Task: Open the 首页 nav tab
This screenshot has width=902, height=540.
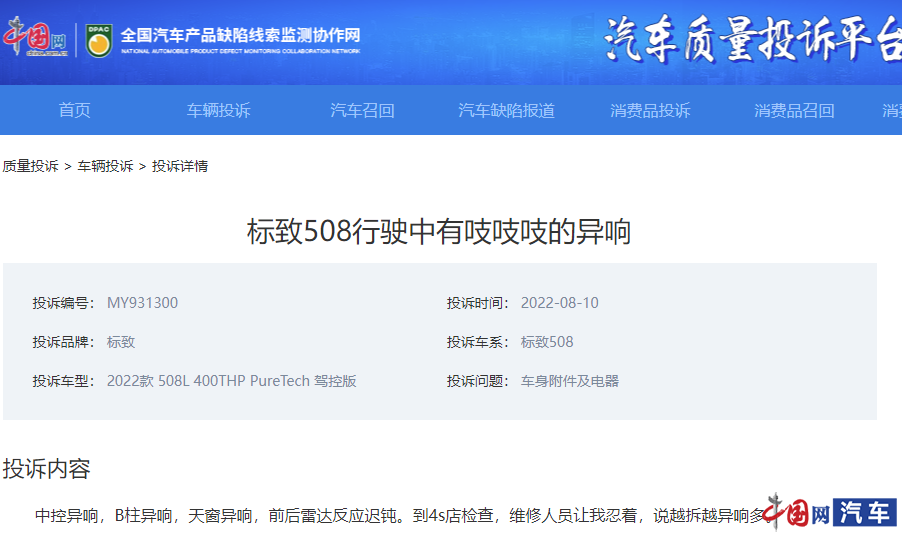Action: [74, 110]
